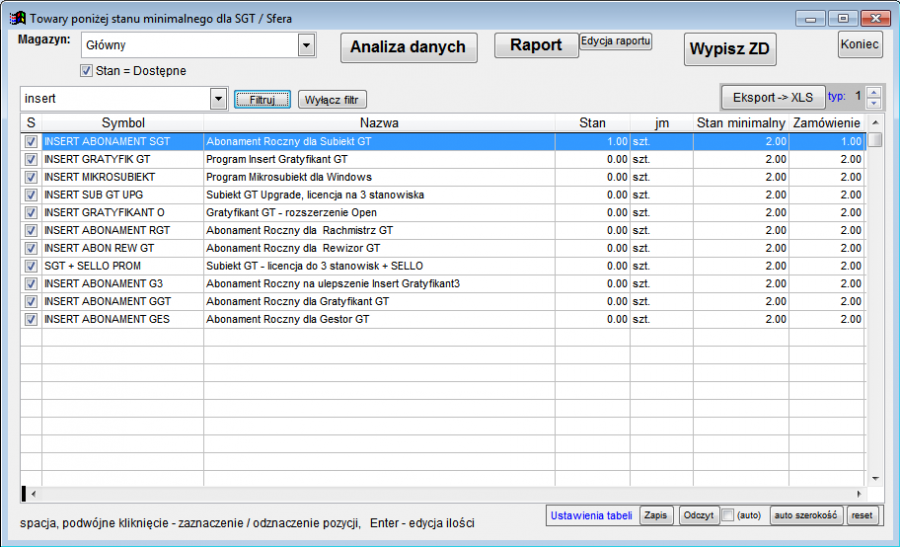900x547 pixels.
Task: Load table settings with Odczyt
Action: point(699,515)
